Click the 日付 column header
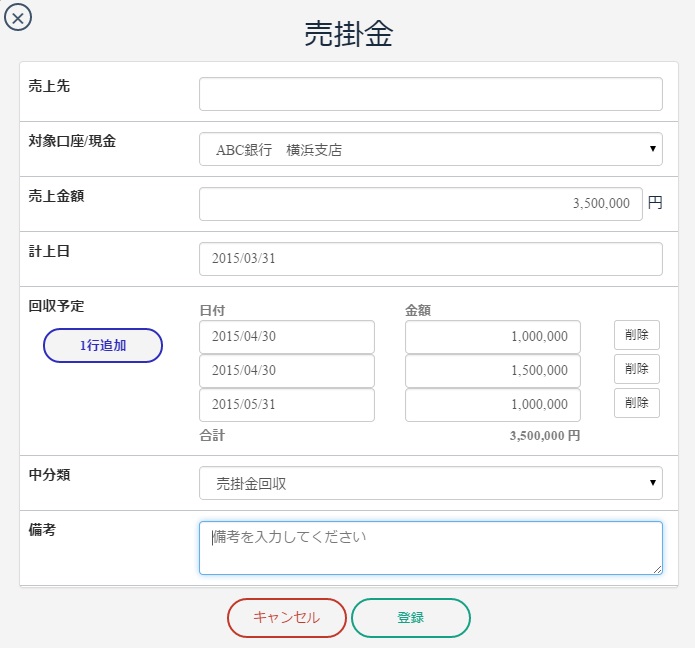695x648 pixels. click(x=212, y=310)
